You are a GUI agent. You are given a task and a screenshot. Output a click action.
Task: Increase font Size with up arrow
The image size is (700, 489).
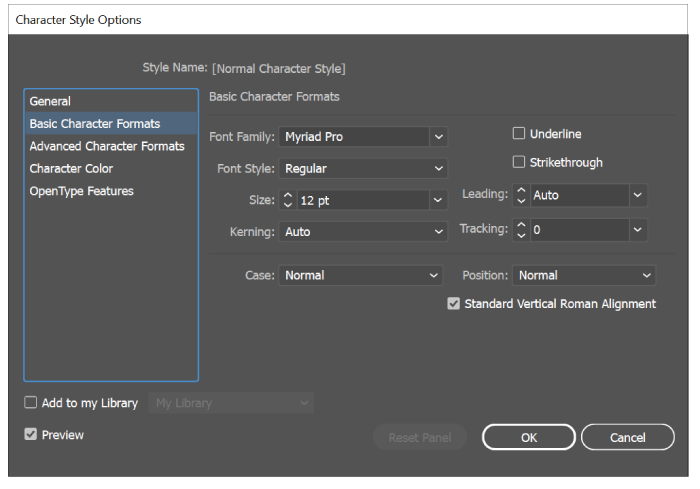(288, 196)
